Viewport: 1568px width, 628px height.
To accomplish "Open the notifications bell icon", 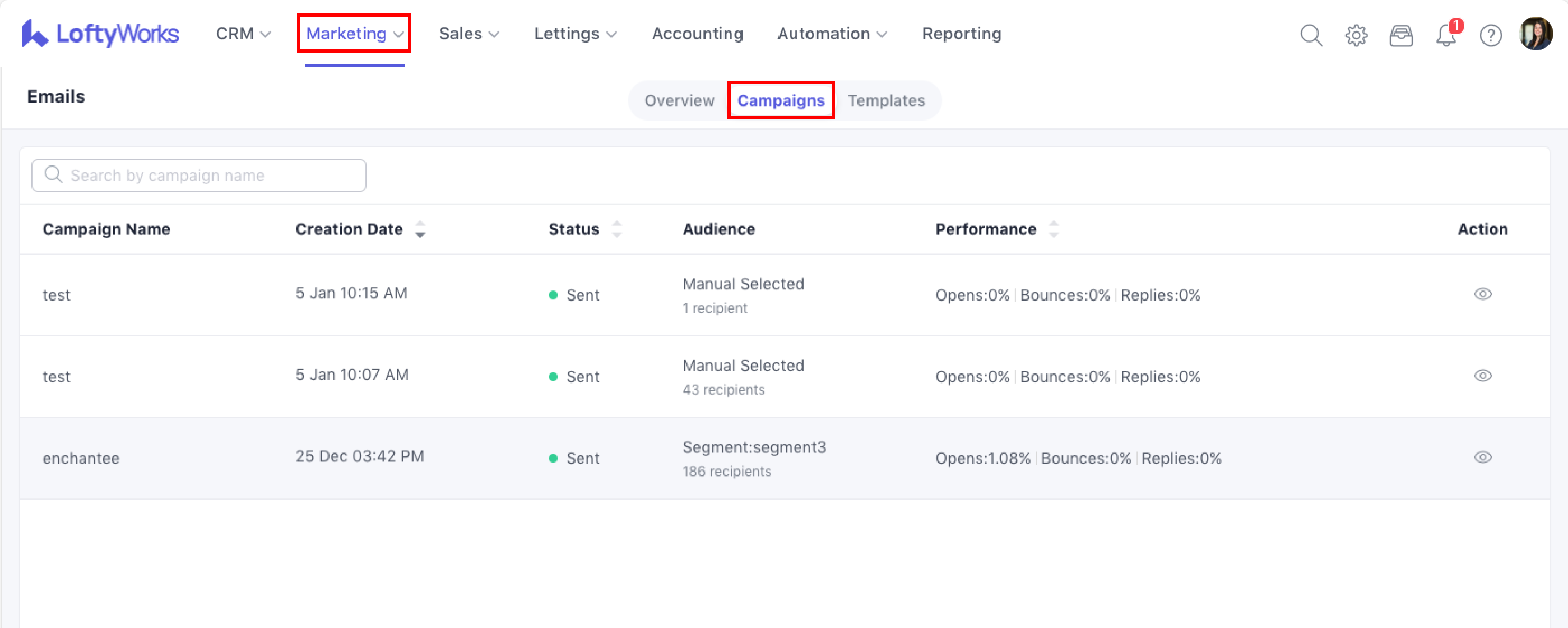I will [1446, 35].
